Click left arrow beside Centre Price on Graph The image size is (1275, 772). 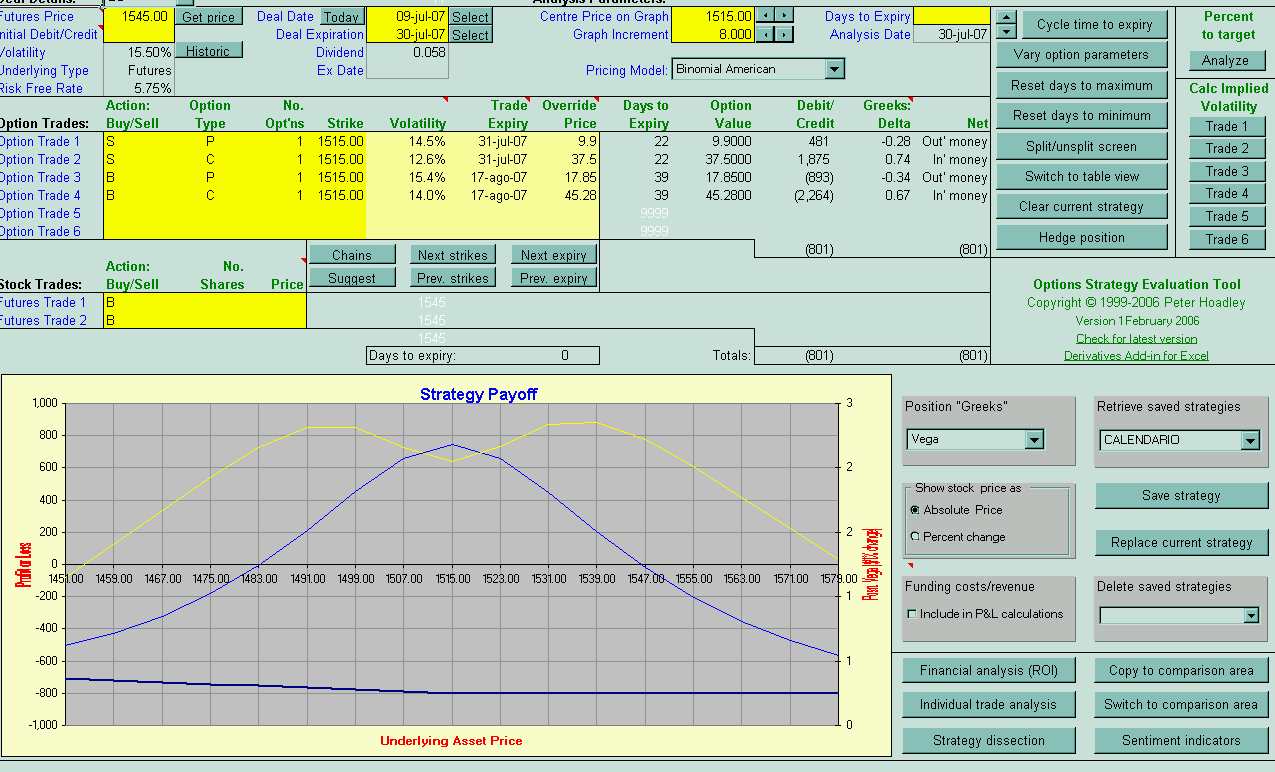(765, 16)
